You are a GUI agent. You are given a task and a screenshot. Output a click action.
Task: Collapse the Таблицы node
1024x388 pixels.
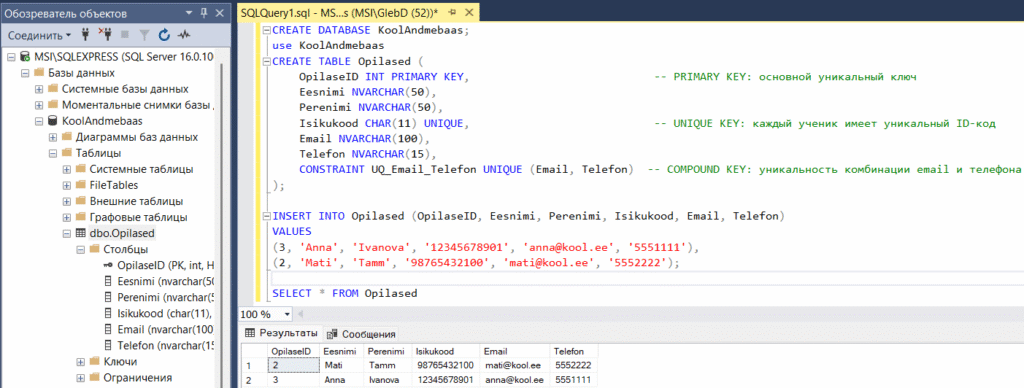(x=53, y=154)
